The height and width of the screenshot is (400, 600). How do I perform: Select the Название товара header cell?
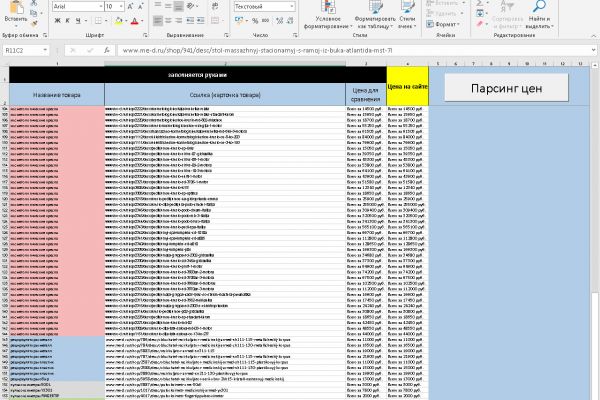[57, 95]
